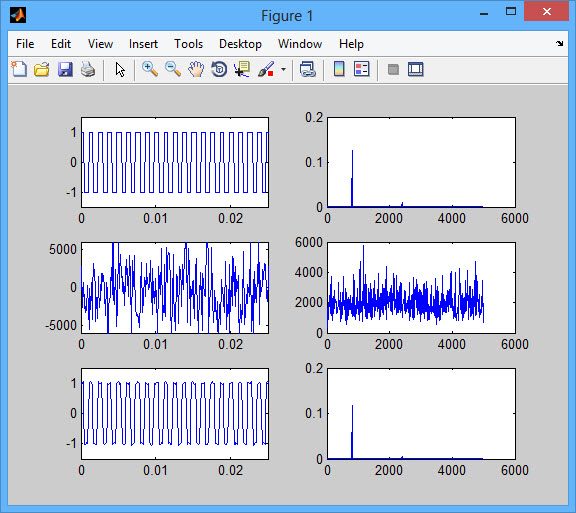Screen dimensions: 576x513
Task: Activate the Pan hand tool
Action: tap(196, 69)
